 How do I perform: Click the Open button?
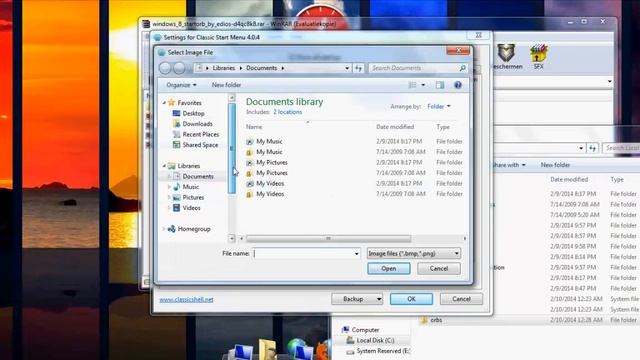(x=389, y=269)
